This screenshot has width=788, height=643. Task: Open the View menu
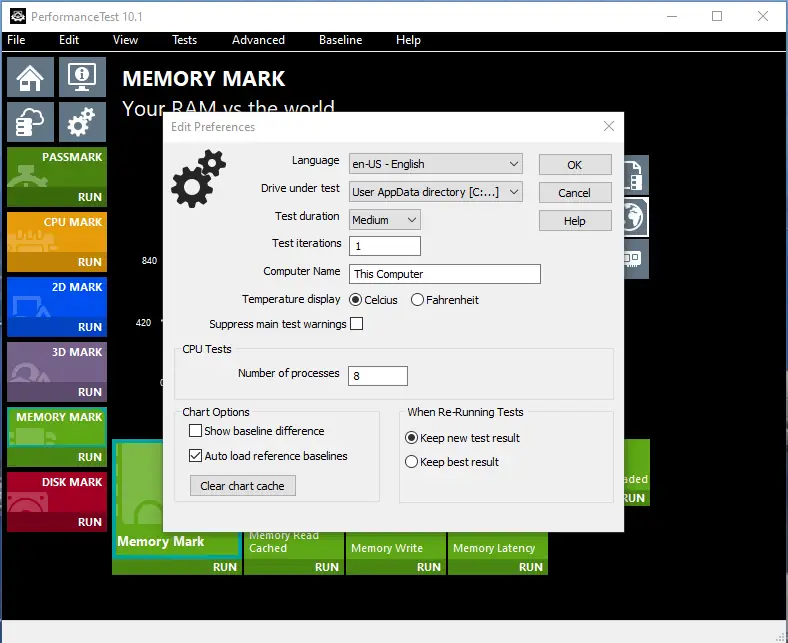coord(125,40)
